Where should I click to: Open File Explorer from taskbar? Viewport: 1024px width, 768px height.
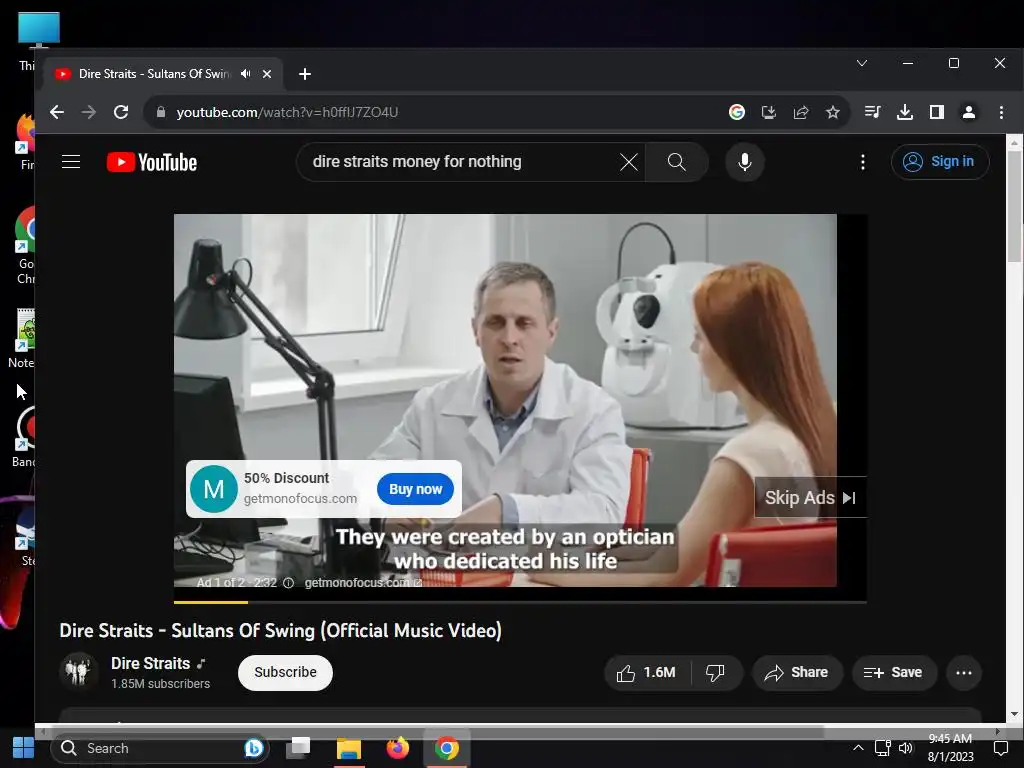pos(349,748)
